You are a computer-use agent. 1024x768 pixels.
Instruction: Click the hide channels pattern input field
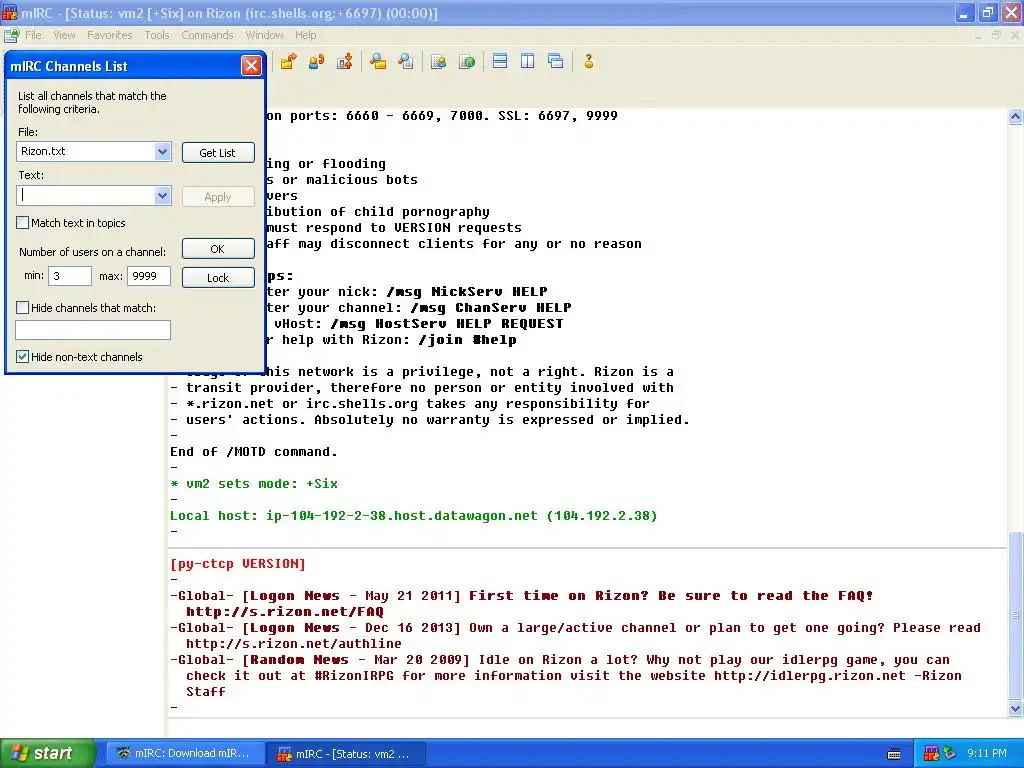click(x=93, y=330)
